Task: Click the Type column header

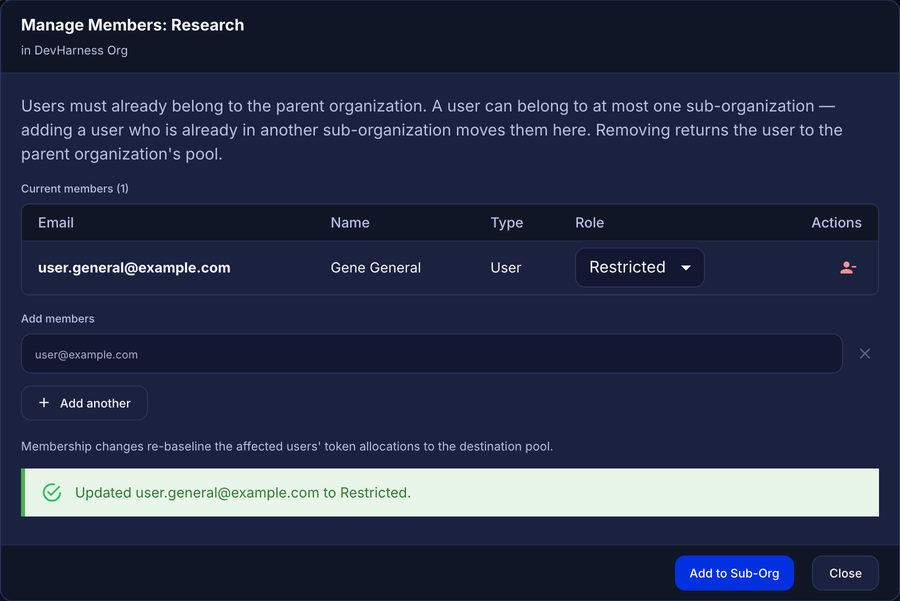Action: [x=507, y=223]
